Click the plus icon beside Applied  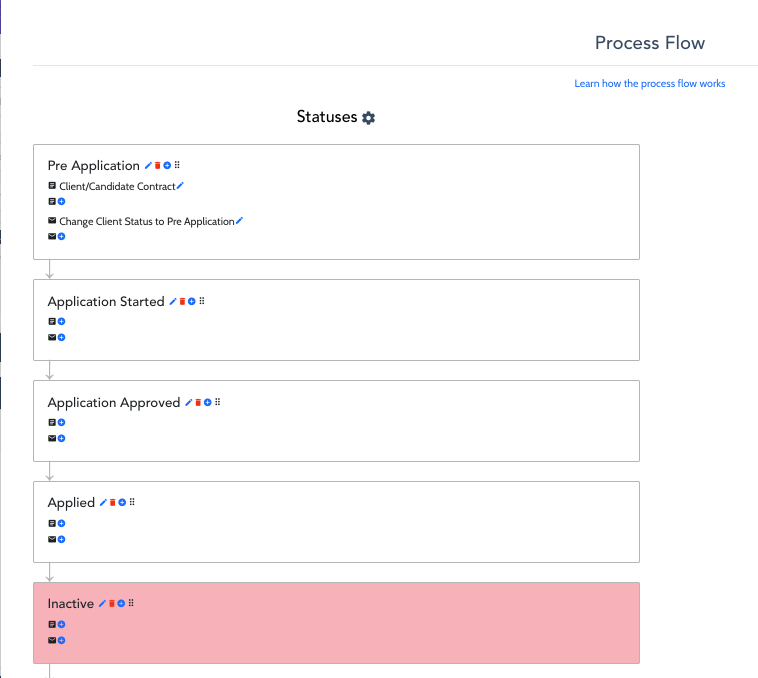pyautogui.click(x=122, y=502)
